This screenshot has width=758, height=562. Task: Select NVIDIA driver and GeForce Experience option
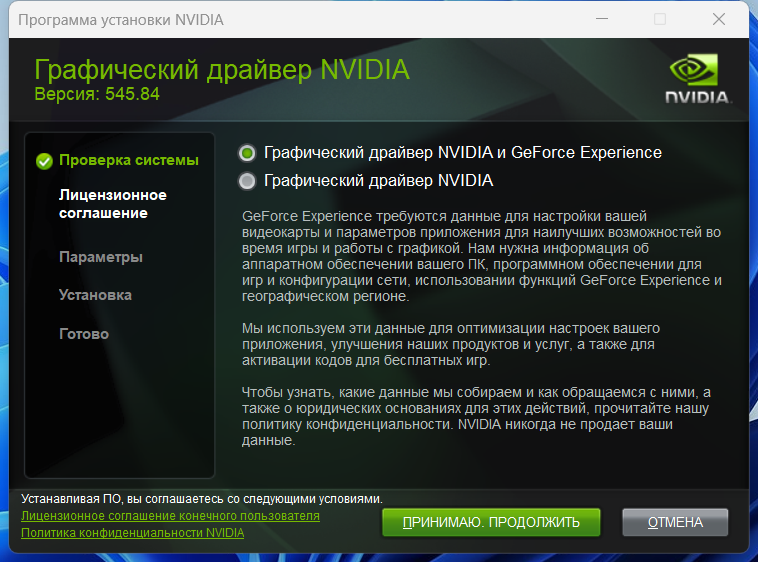point(247,153)
